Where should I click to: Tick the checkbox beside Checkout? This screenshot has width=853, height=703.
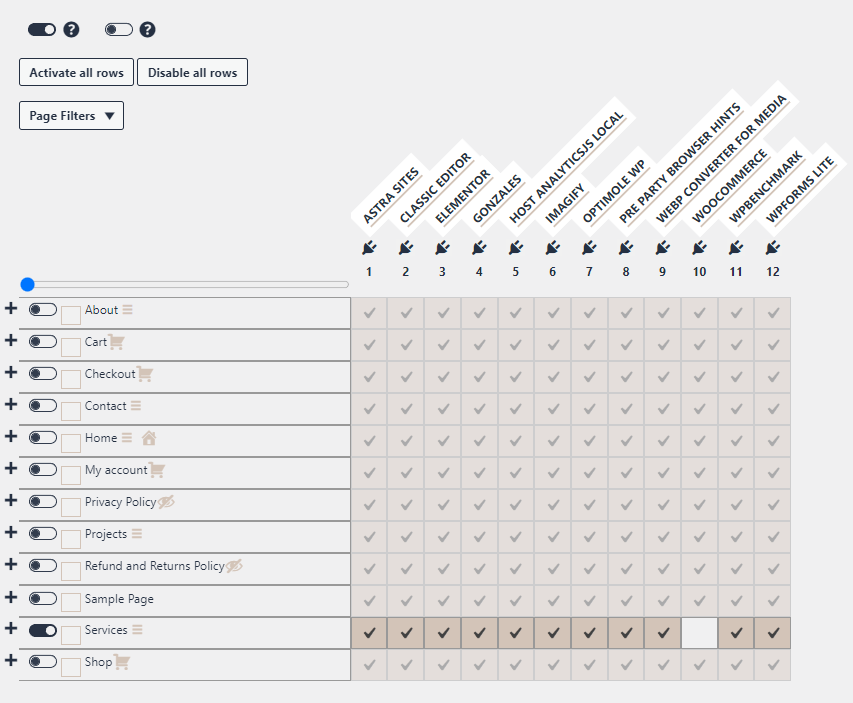(71, 379)
